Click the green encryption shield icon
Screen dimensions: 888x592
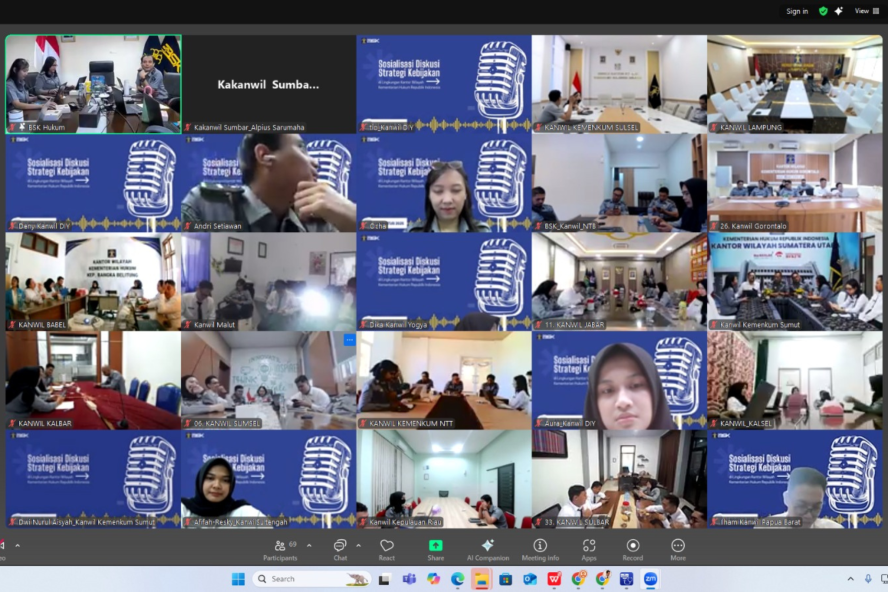coord(823,11)
